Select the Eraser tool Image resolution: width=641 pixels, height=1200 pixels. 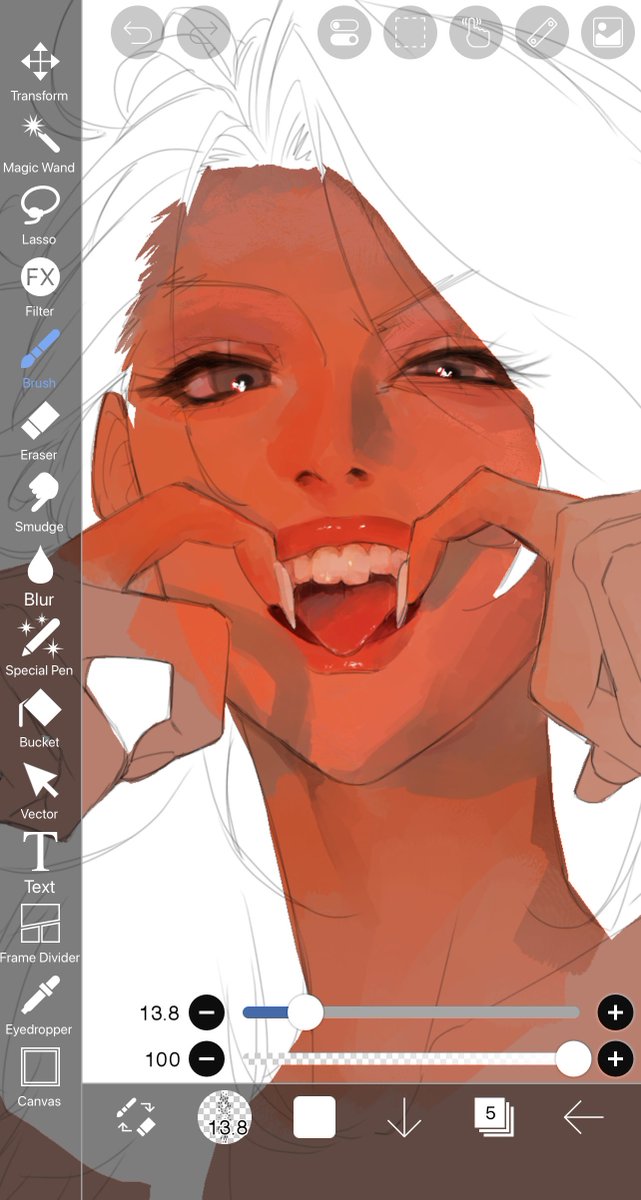40,431
